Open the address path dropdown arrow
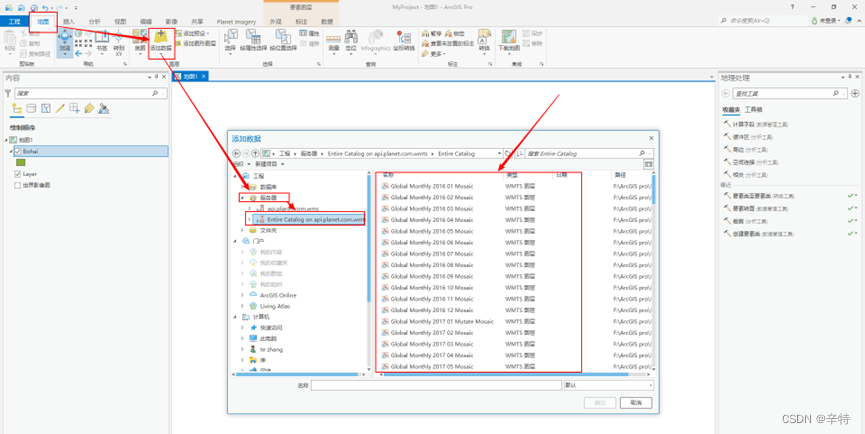Image resolution: width=865 pixels, height=434 pixels. (499, 153)
